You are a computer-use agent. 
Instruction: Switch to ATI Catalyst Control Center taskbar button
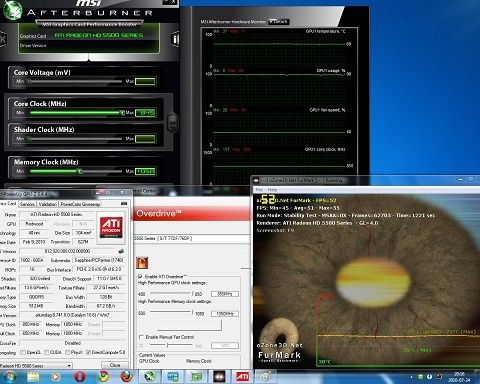coord(242,377)
